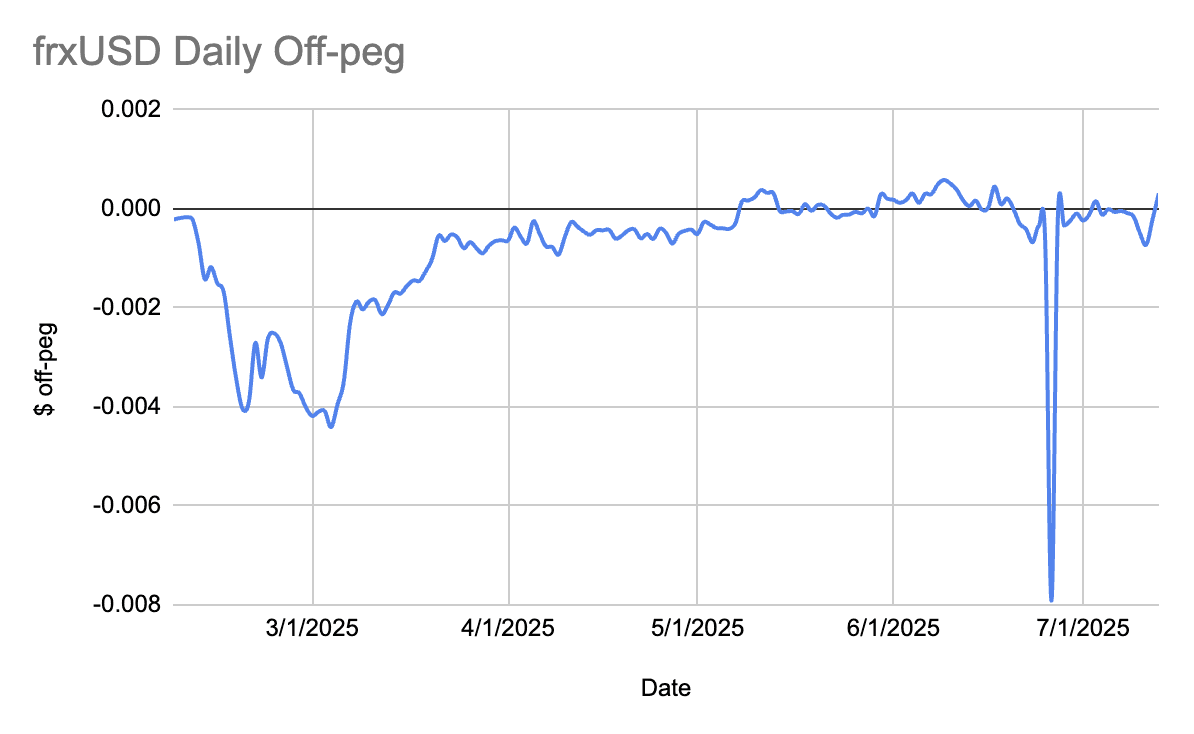The height and width of the screenshot is (734, 1194).
Task: Select the early-March trough of the blue line
Action: (331, 427)
